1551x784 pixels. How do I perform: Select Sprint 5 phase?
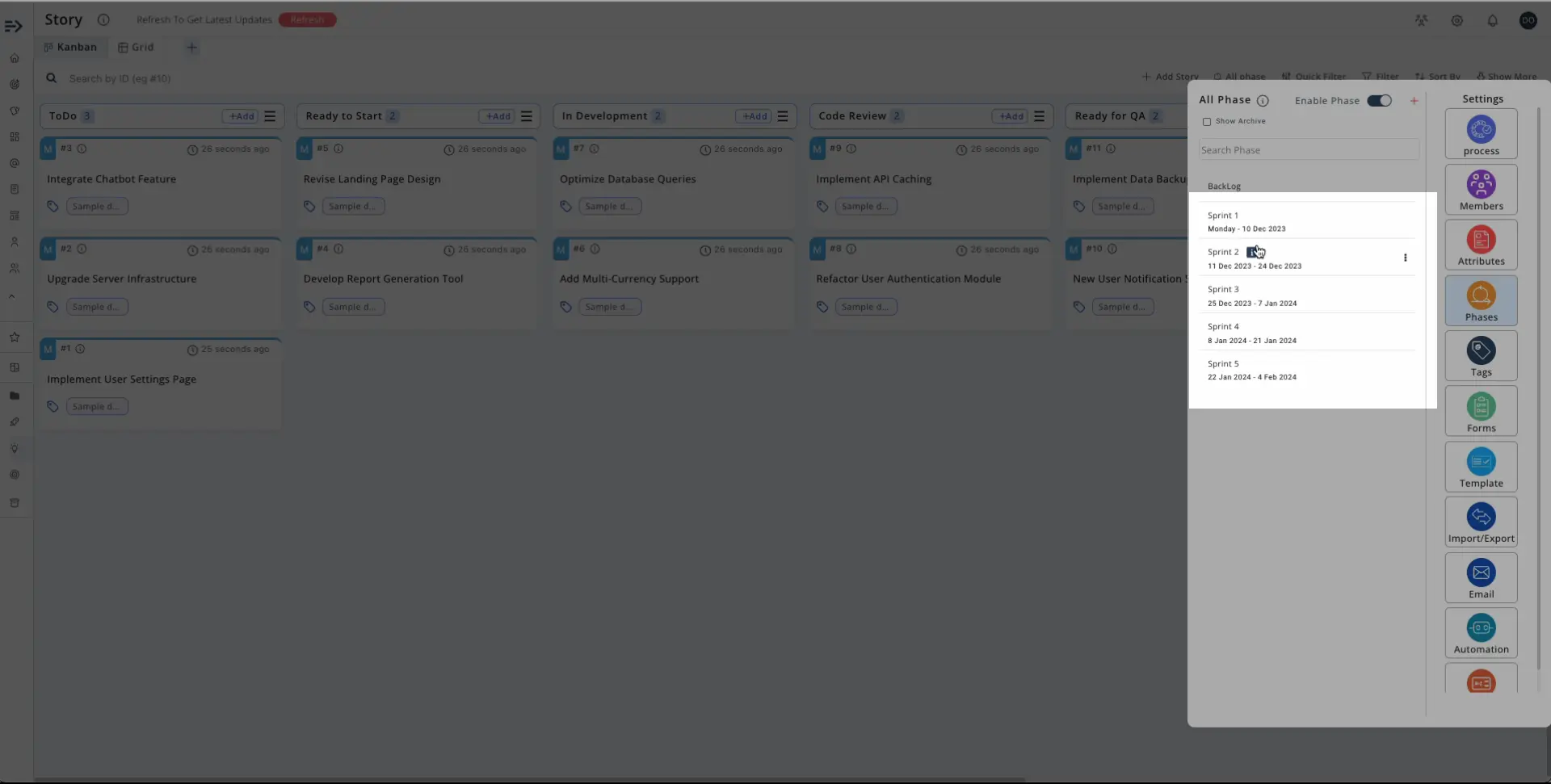(1308, 370)
